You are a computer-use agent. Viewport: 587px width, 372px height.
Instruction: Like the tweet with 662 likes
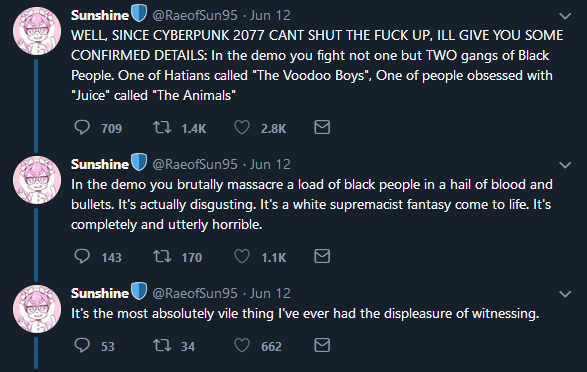click(x=242, y=345)
